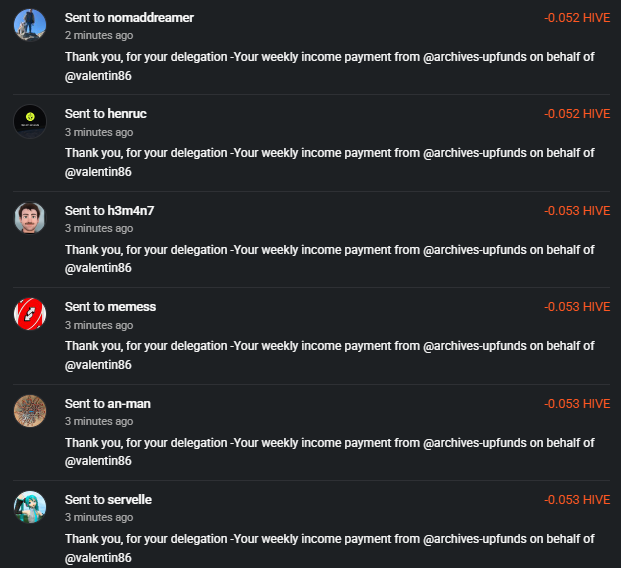Image resolution: width=621 pixels, height=568 pixels.
Task: Click the "2 minutes ago" timestamp
Action: click(99, 35)
